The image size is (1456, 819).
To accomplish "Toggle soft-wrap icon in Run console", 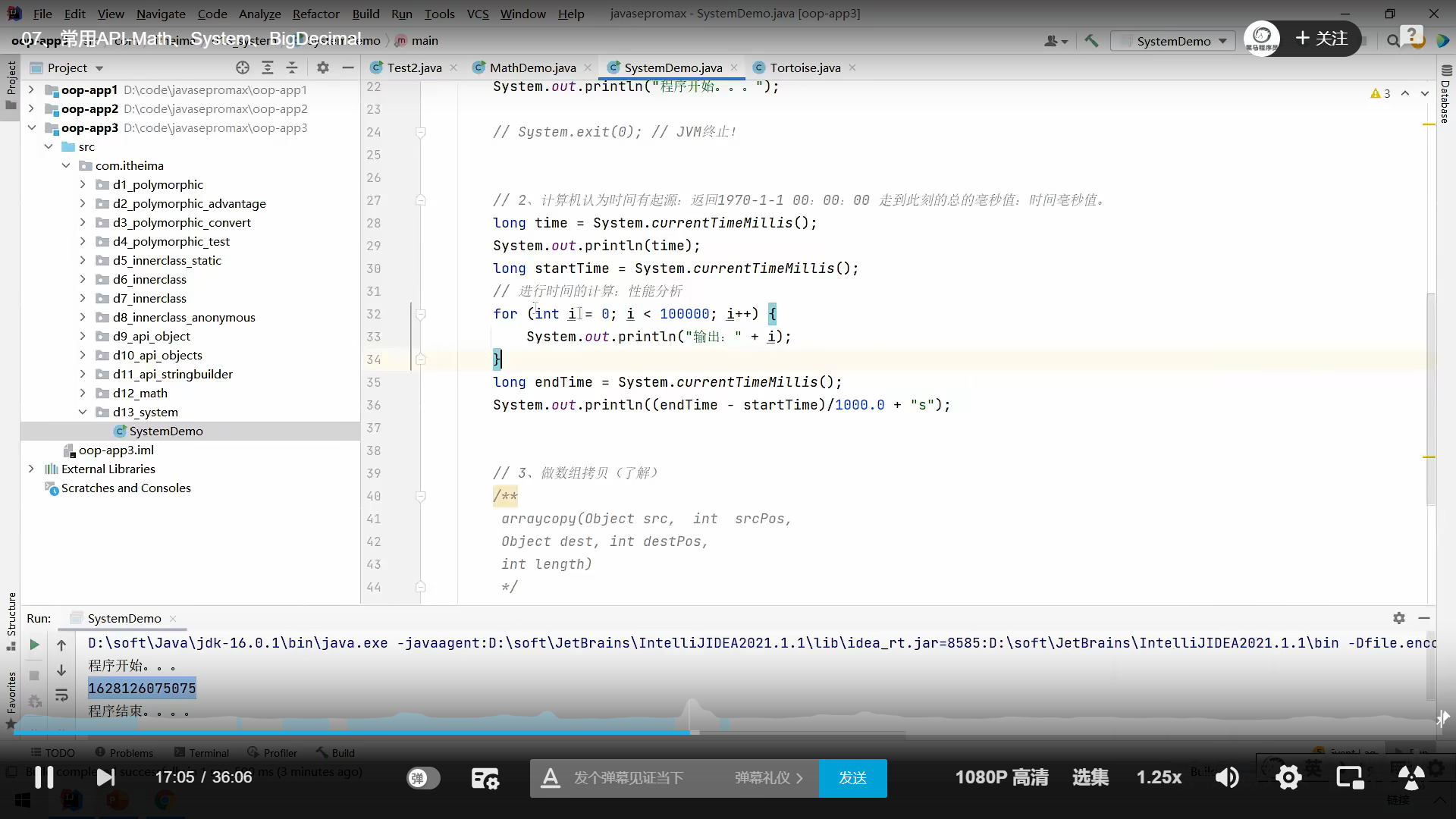I will click(61, 695).
